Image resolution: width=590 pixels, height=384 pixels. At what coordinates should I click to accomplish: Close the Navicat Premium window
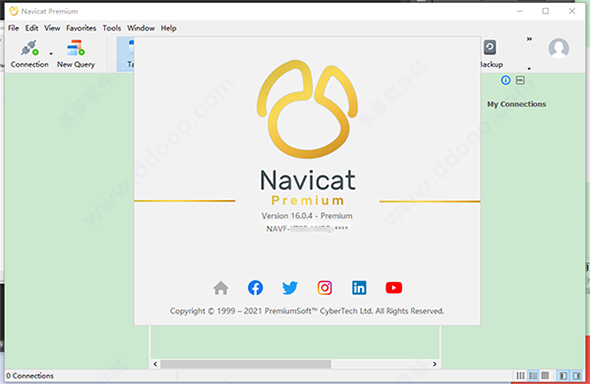point(572,11)
